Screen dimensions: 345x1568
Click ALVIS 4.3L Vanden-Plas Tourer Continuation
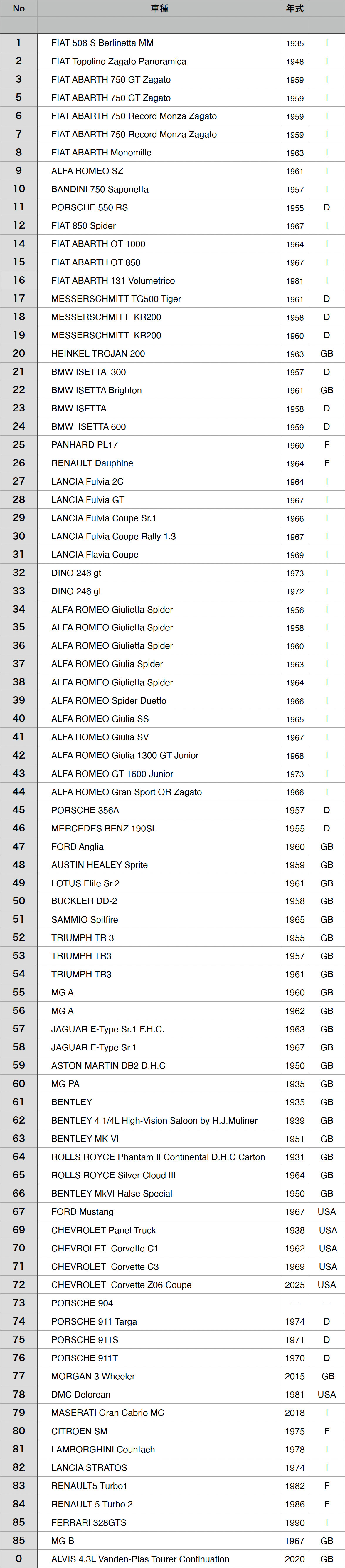click(140, 1559)
